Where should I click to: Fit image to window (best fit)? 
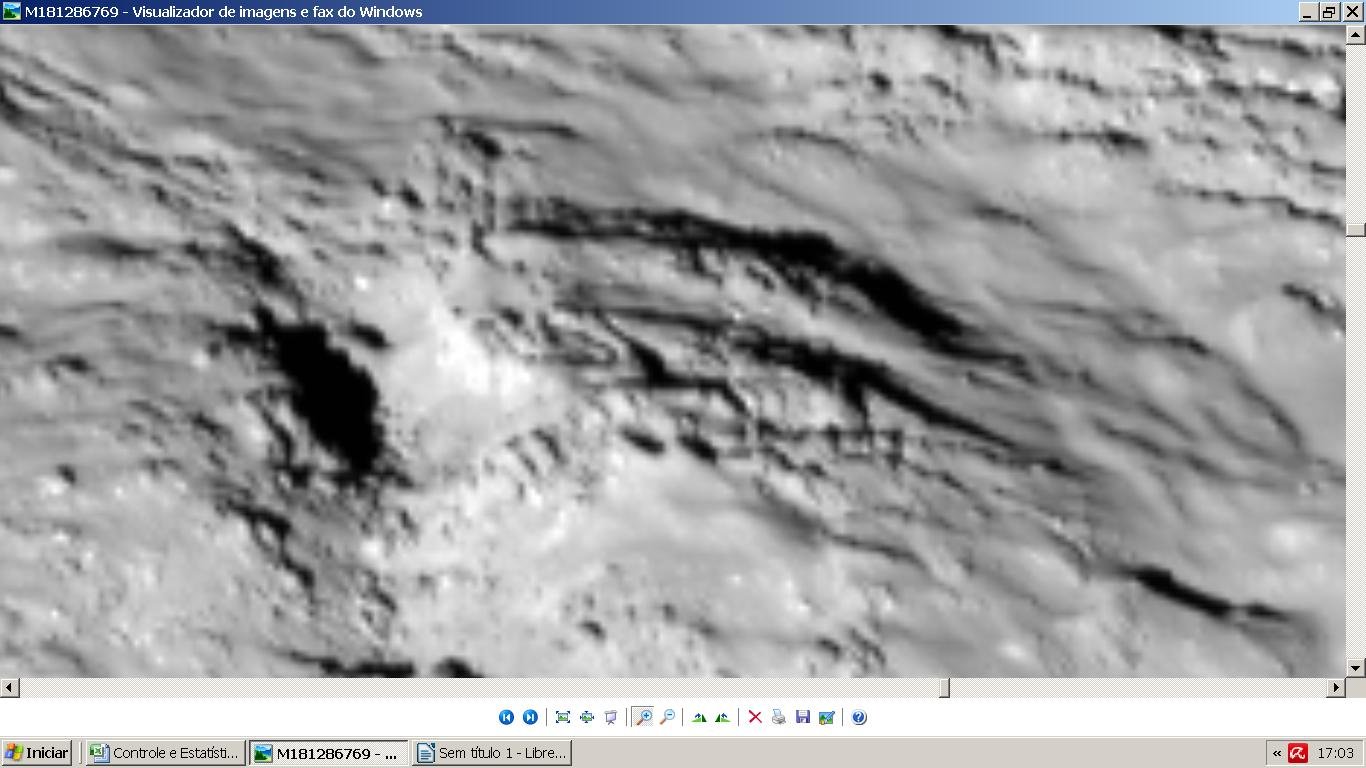[563, 717]
